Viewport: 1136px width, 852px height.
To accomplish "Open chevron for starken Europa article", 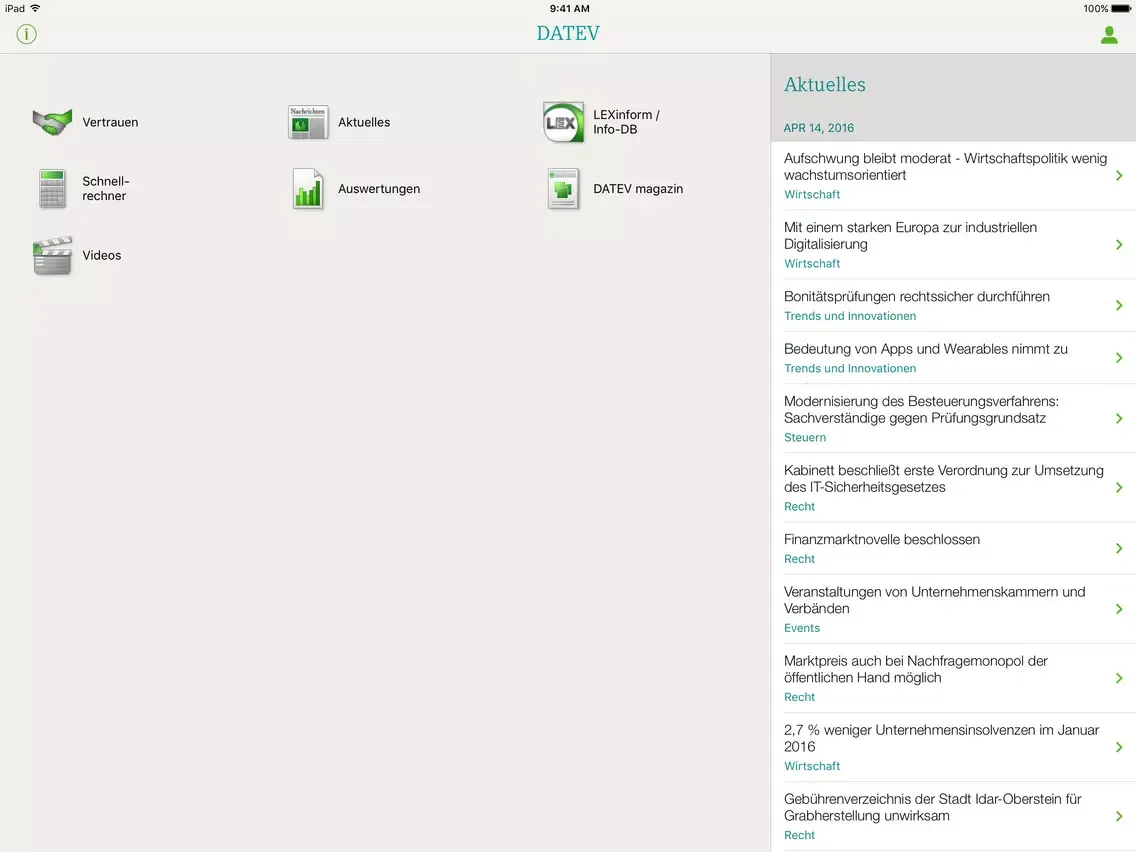I will click(1119, 245).
